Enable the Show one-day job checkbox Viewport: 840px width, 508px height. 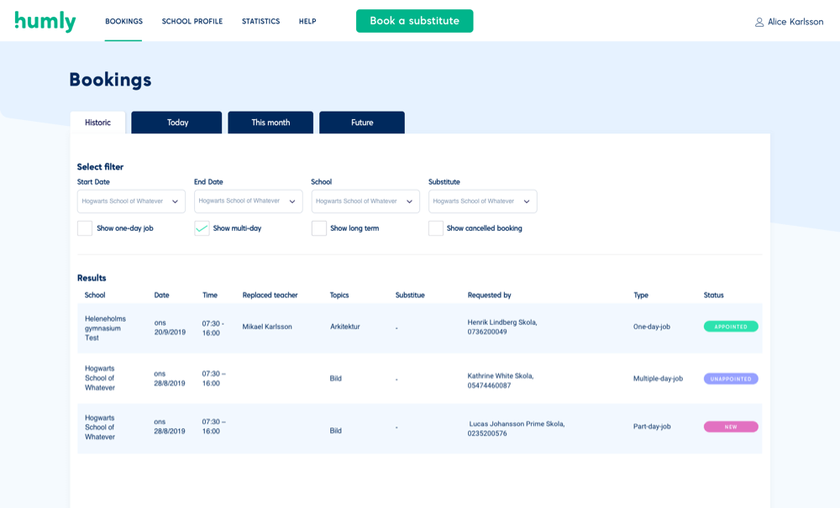point(85,228)
